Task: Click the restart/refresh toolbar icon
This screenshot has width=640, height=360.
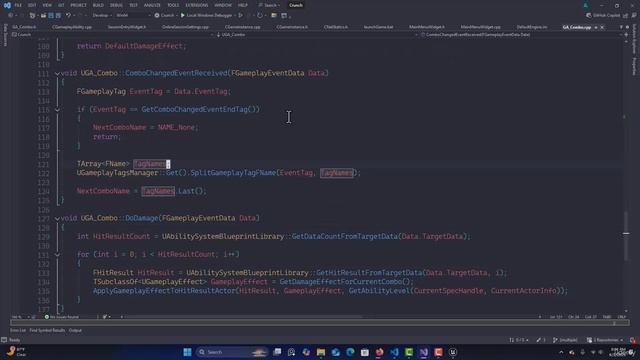Action: click(x=260, y=16)
